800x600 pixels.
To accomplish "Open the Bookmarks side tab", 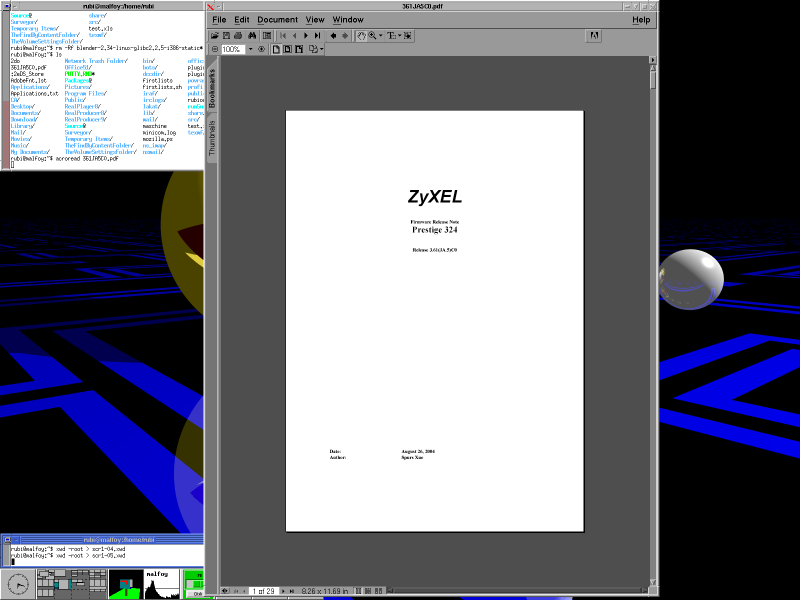I will [x=212, y=87].
